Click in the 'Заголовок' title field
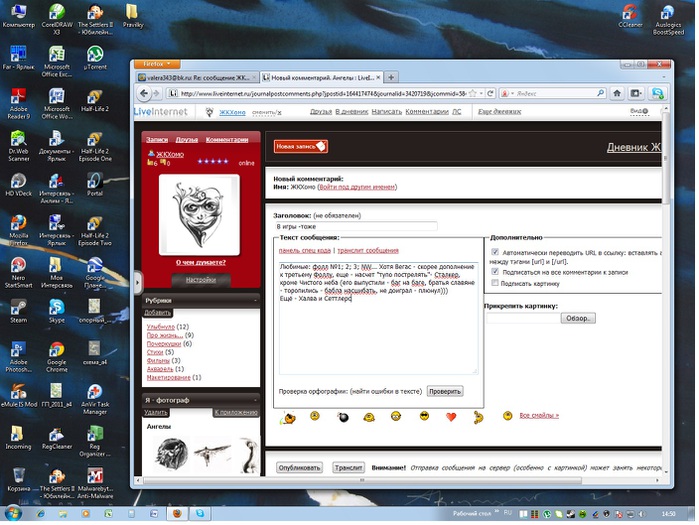The width and height of the screenshot is (699, 525). point(355,226)
